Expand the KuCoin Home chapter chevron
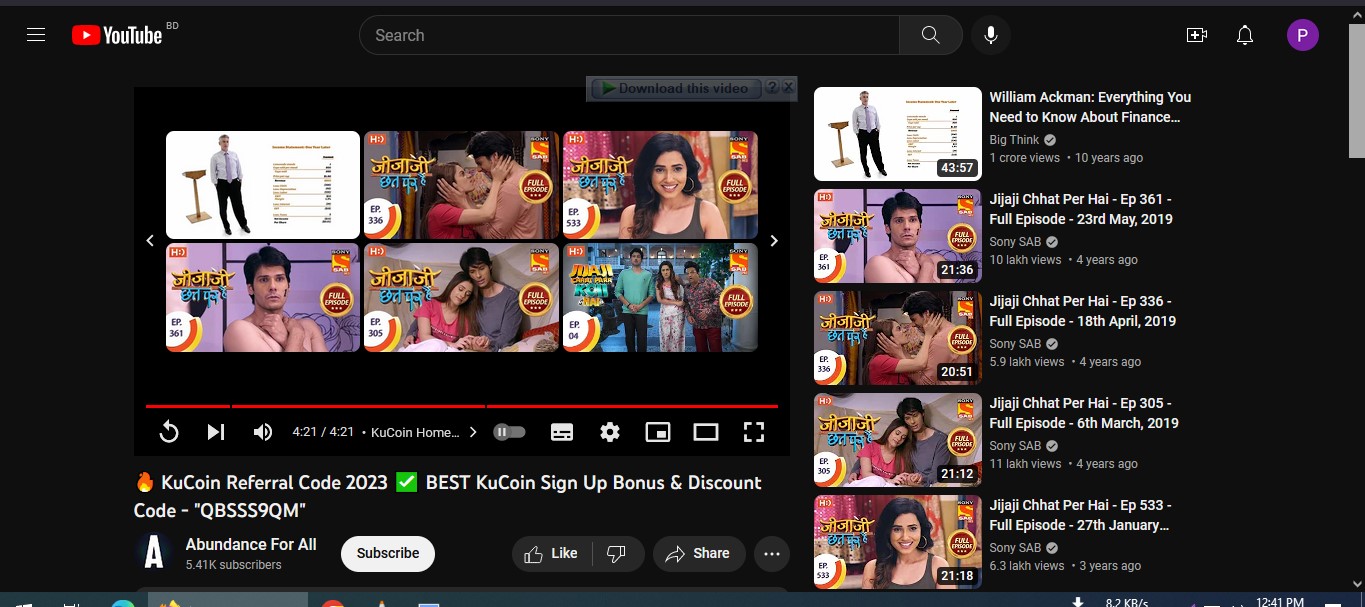This screenshot has height=607, width=1365. 473,432
